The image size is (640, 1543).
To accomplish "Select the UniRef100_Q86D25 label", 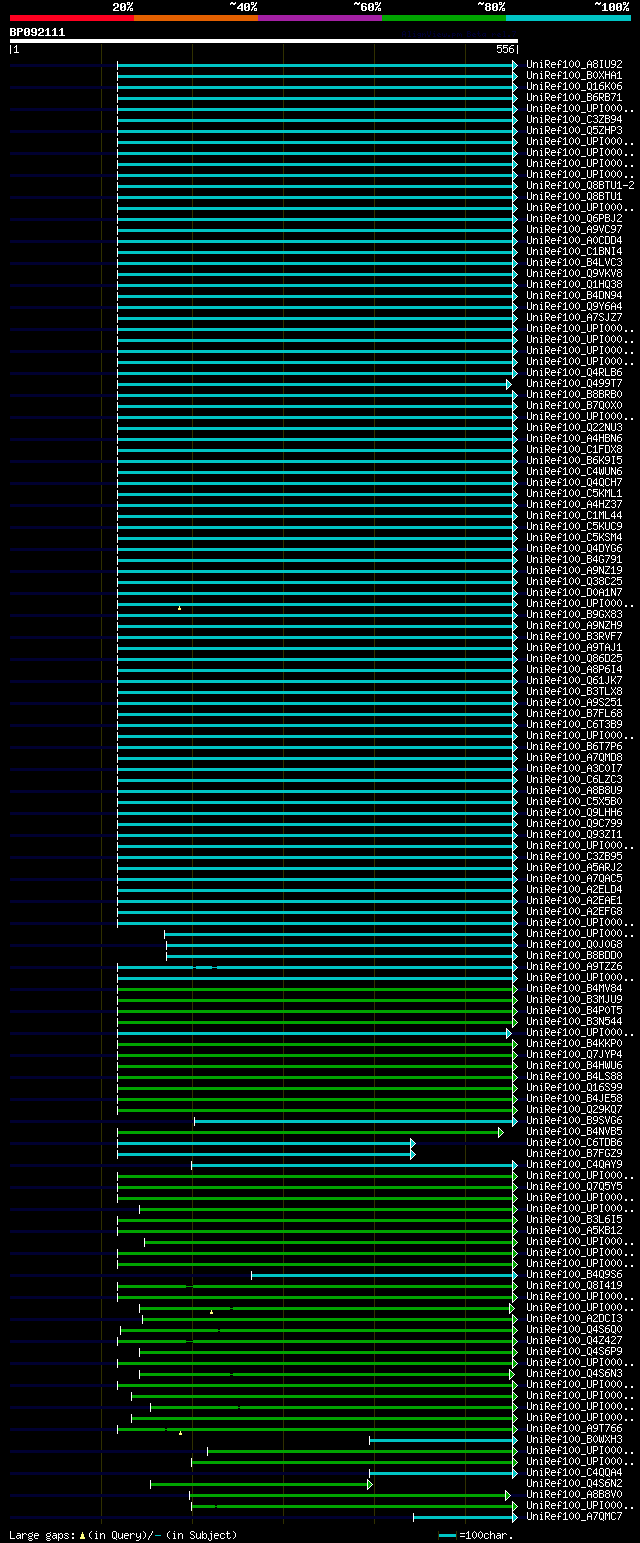I will (x=574, y=659).
